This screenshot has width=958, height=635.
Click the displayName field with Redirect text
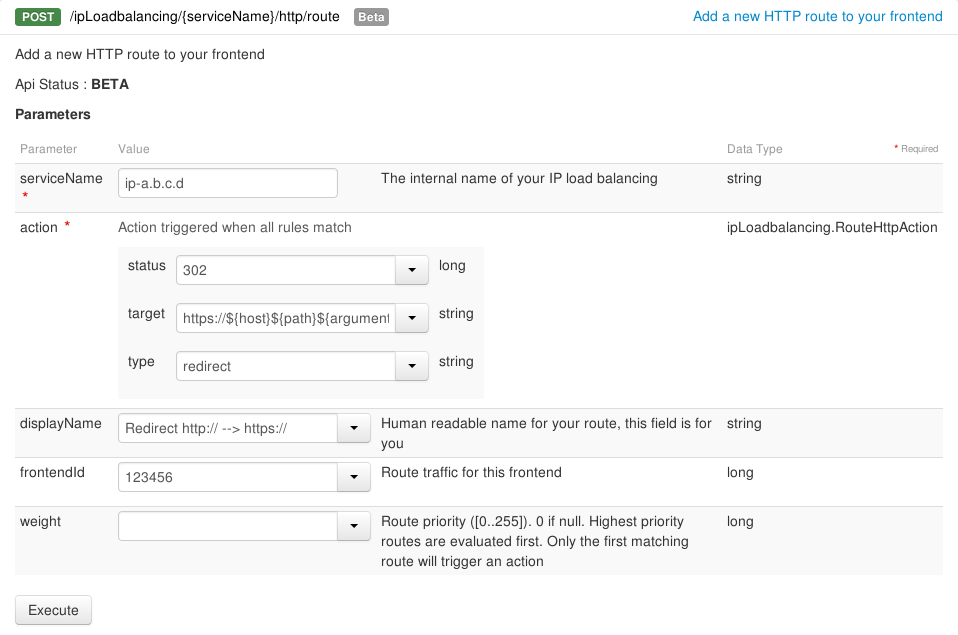pos(228,428)
